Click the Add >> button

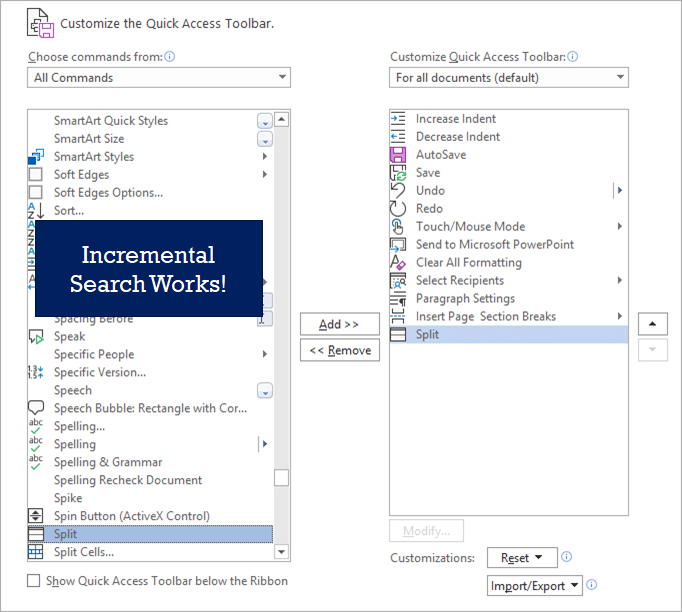(339, 324)
